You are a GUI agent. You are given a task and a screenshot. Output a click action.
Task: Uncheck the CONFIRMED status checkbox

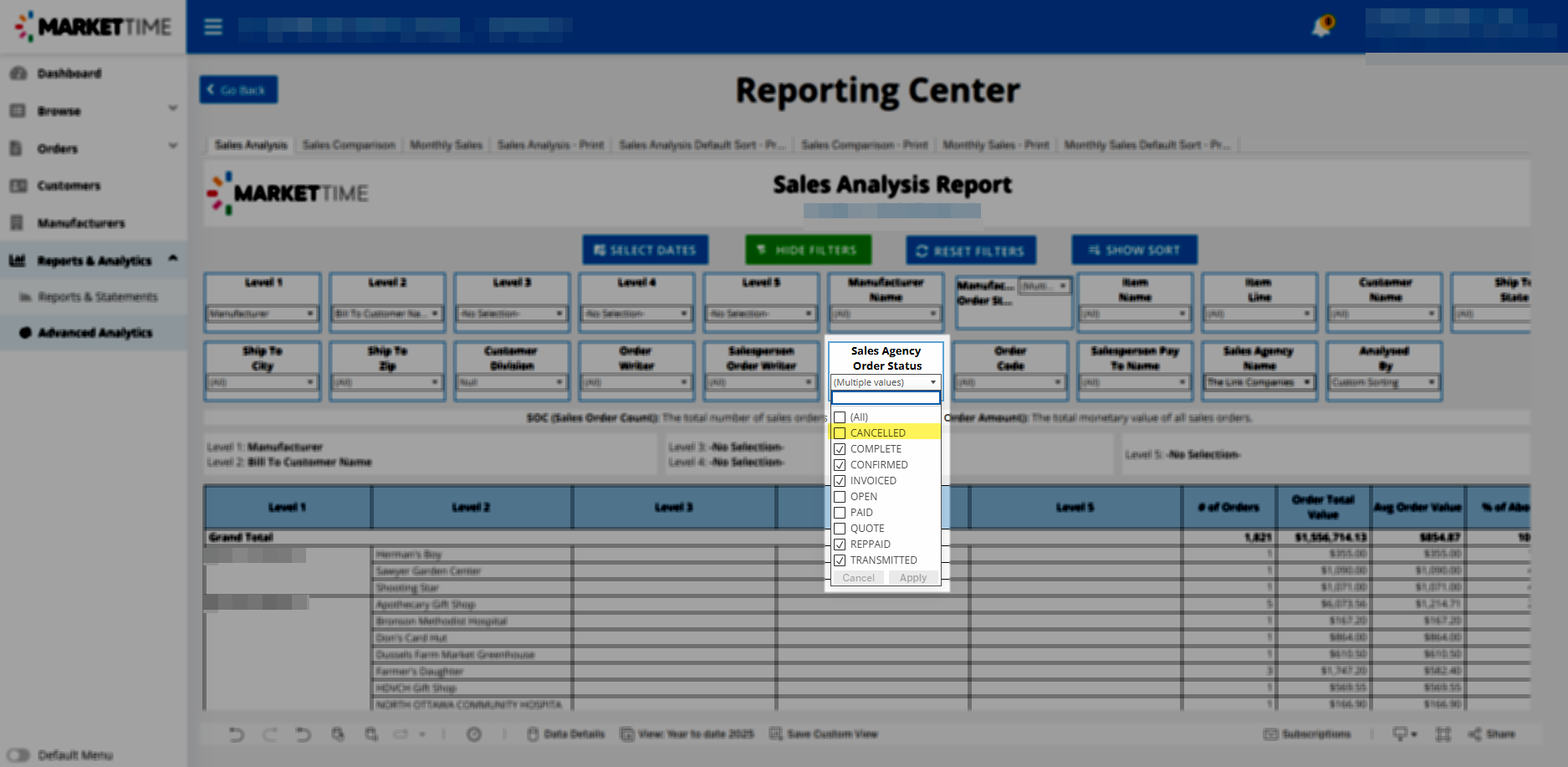(x=840, y=465)
